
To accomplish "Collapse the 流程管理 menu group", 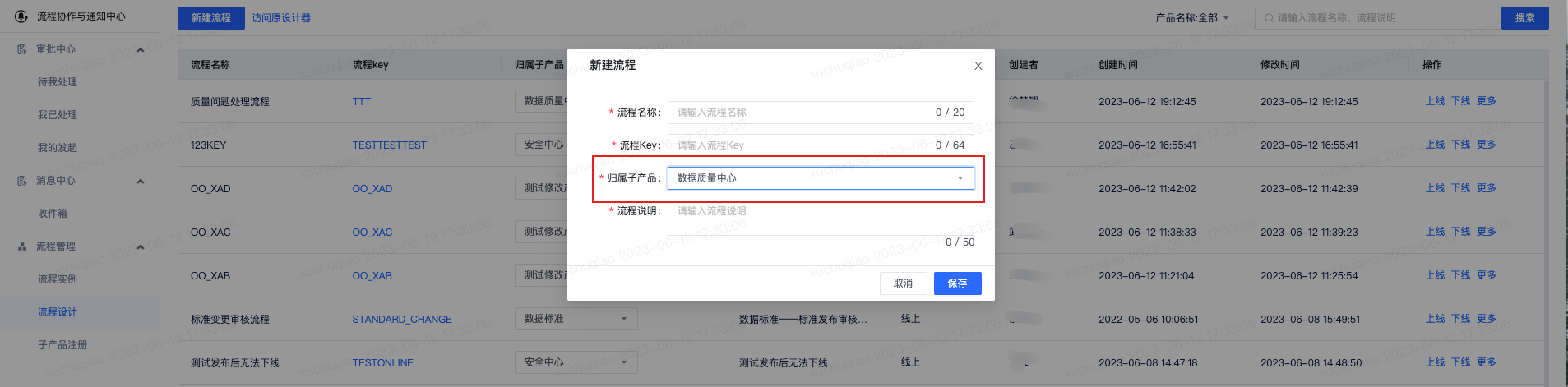I will pos(141,246).
